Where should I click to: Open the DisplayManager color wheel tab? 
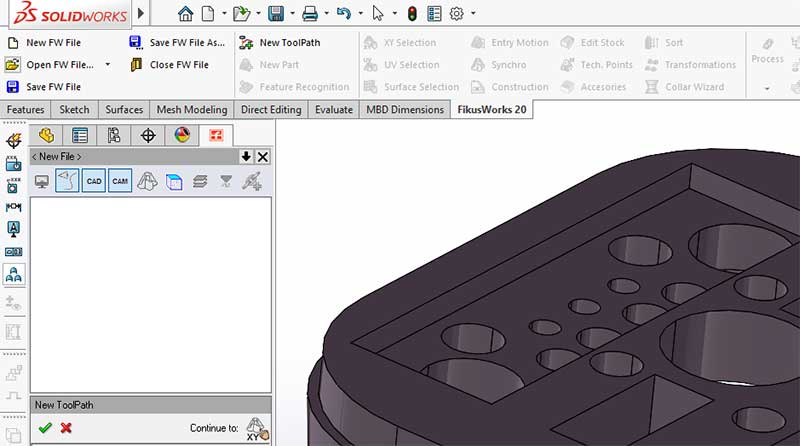(x=182, y=135)
